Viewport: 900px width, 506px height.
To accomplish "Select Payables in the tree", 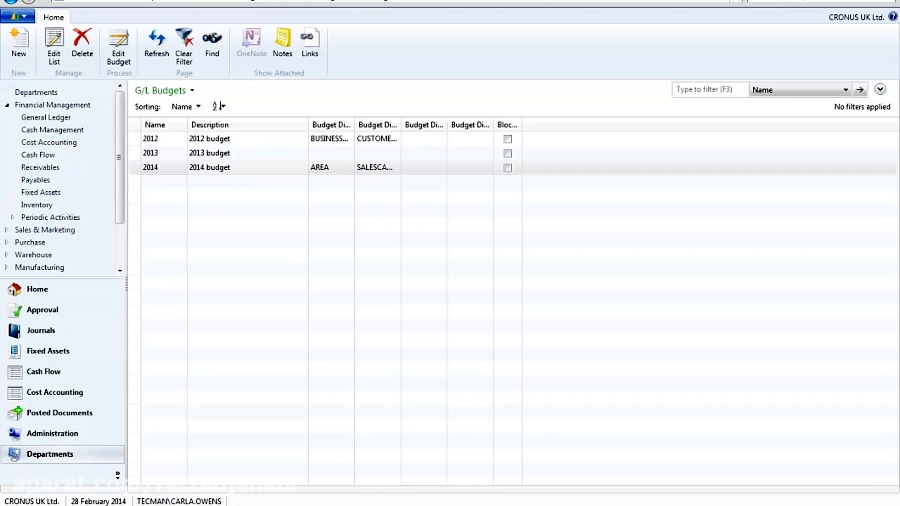I will [x=36, y=180].
